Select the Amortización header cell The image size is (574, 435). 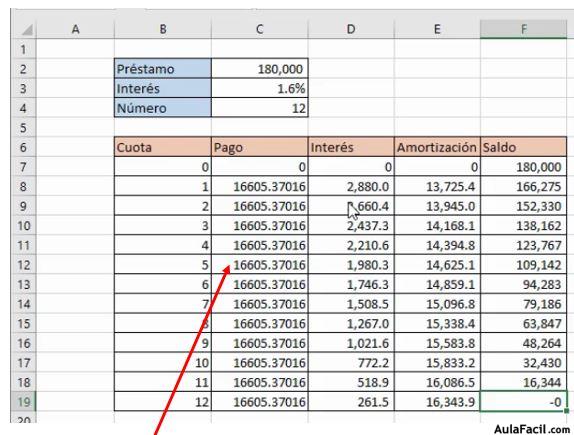[437, 147]
